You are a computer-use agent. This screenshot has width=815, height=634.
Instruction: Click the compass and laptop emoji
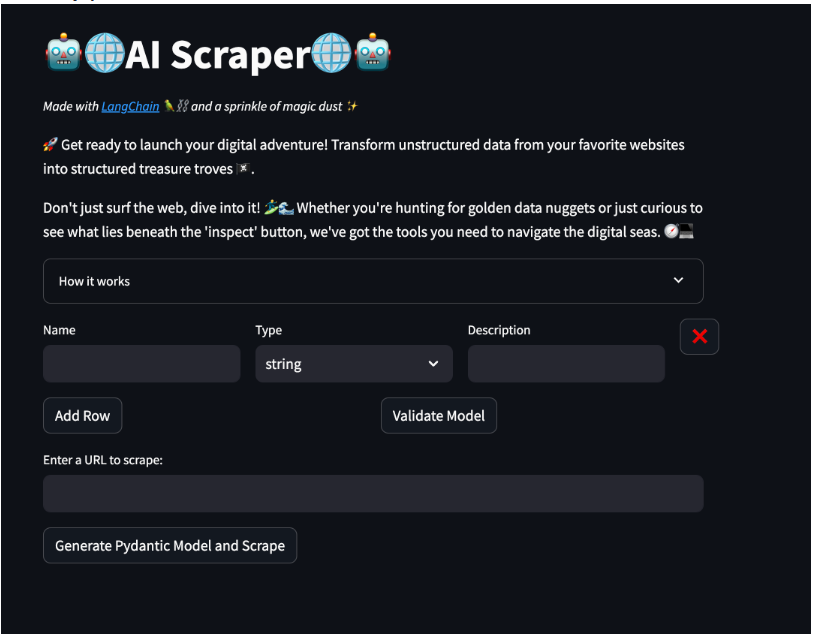point(679,231)
